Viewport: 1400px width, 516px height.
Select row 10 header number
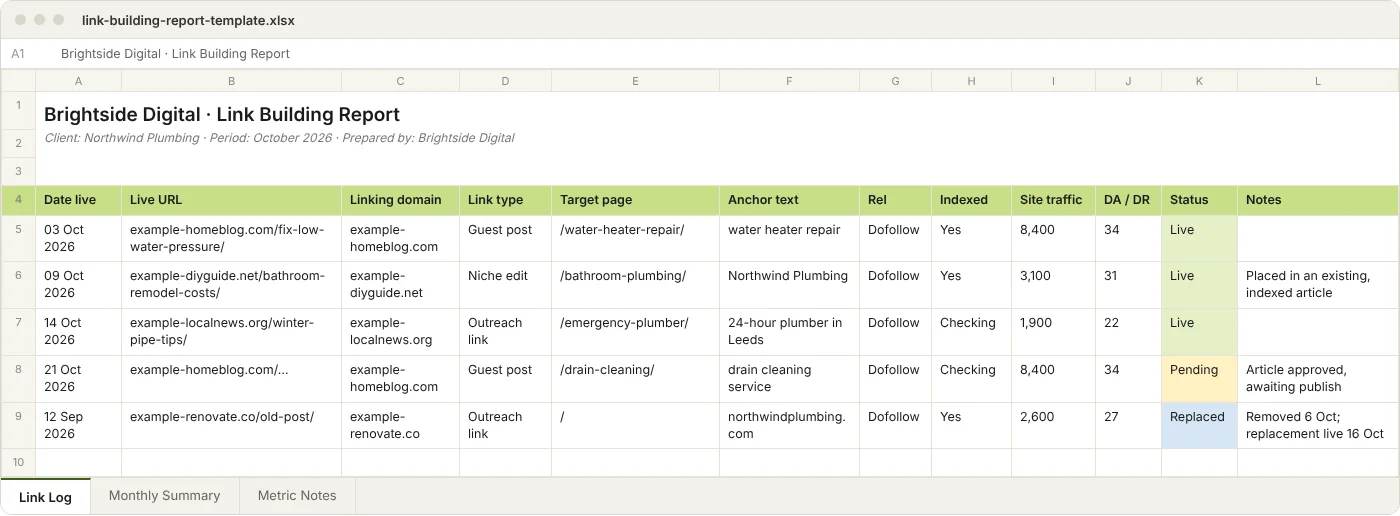pos(18,462)
